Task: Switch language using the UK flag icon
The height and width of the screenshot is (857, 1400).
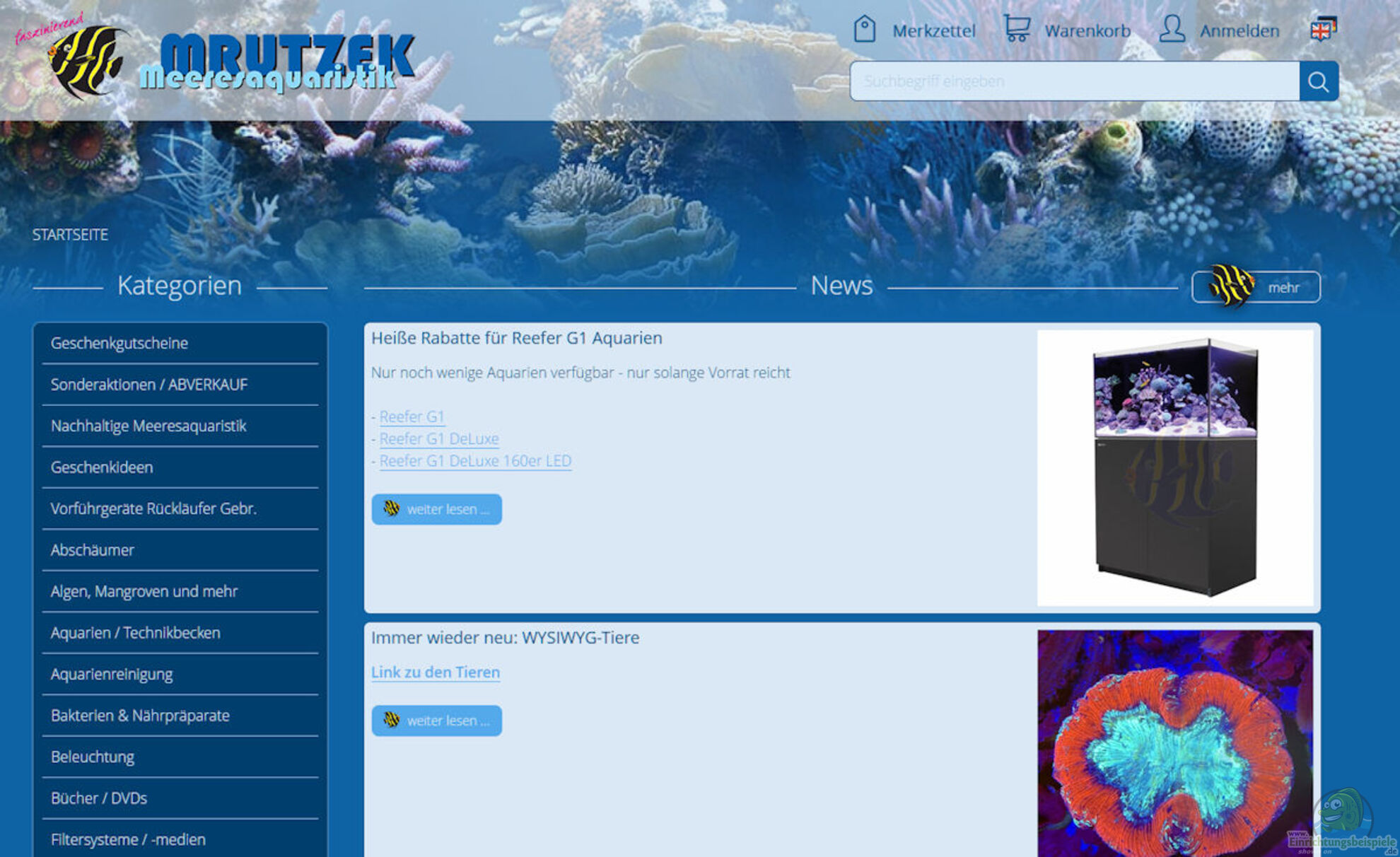Action: (x=1322, y=30)
